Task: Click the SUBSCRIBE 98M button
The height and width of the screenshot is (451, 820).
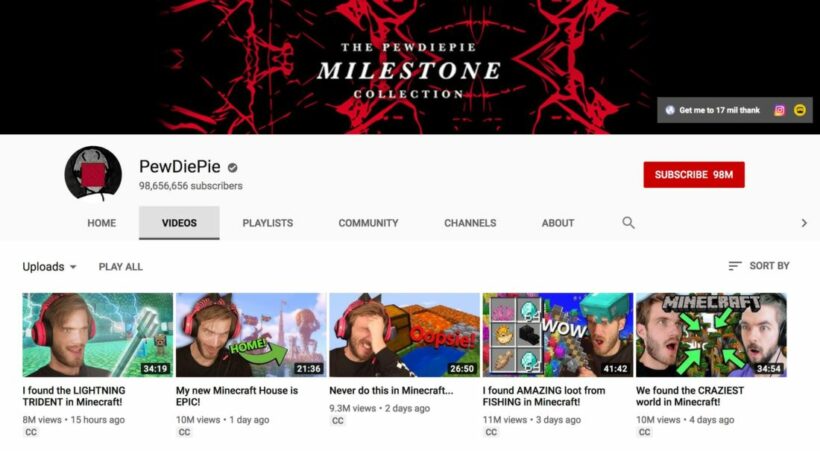Action: pyautogui.click(x=694, y=175)
